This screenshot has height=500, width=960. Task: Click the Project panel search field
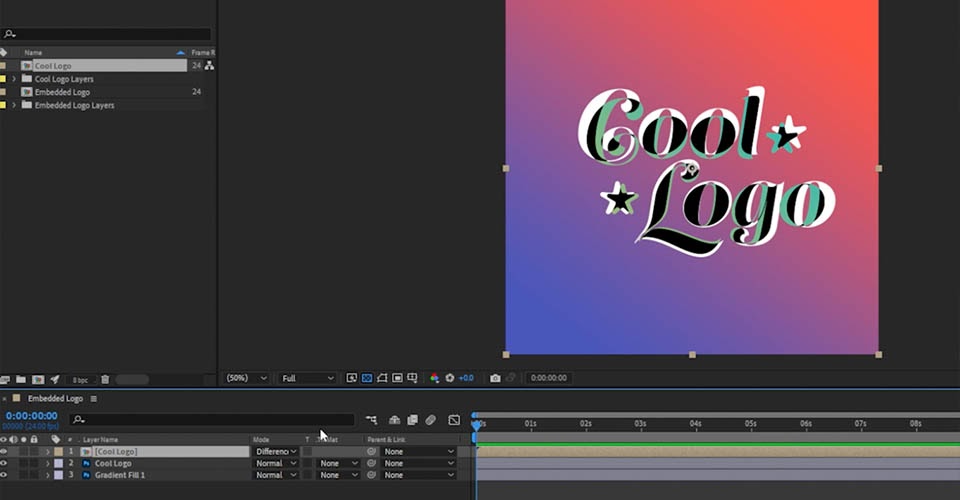(106, 34)
